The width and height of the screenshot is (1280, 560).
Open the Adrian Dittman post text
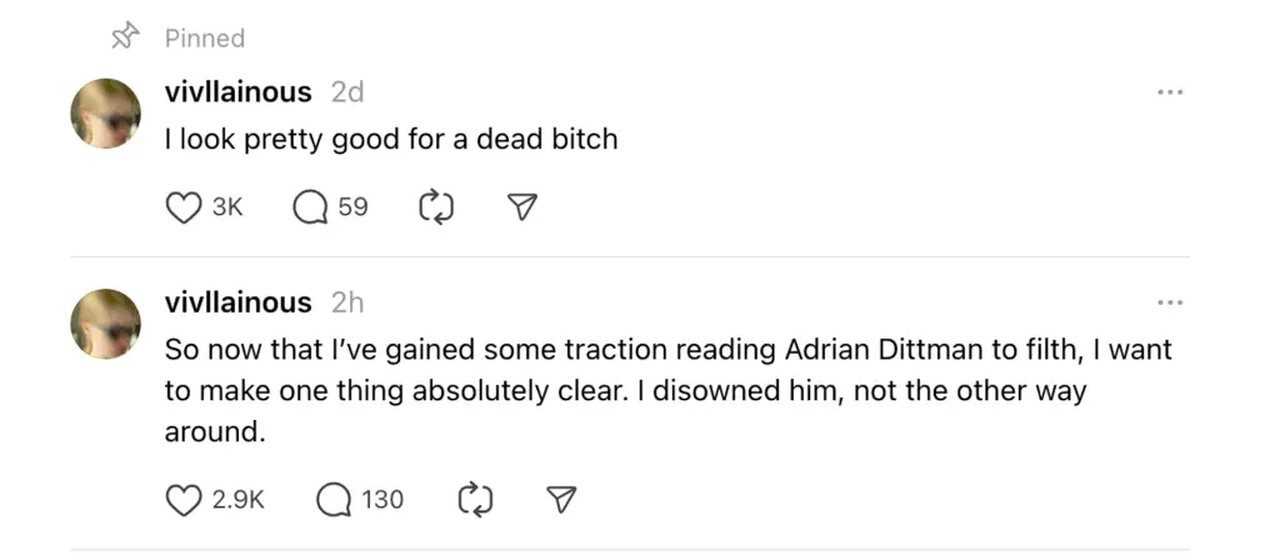click(x=660, y=390)
